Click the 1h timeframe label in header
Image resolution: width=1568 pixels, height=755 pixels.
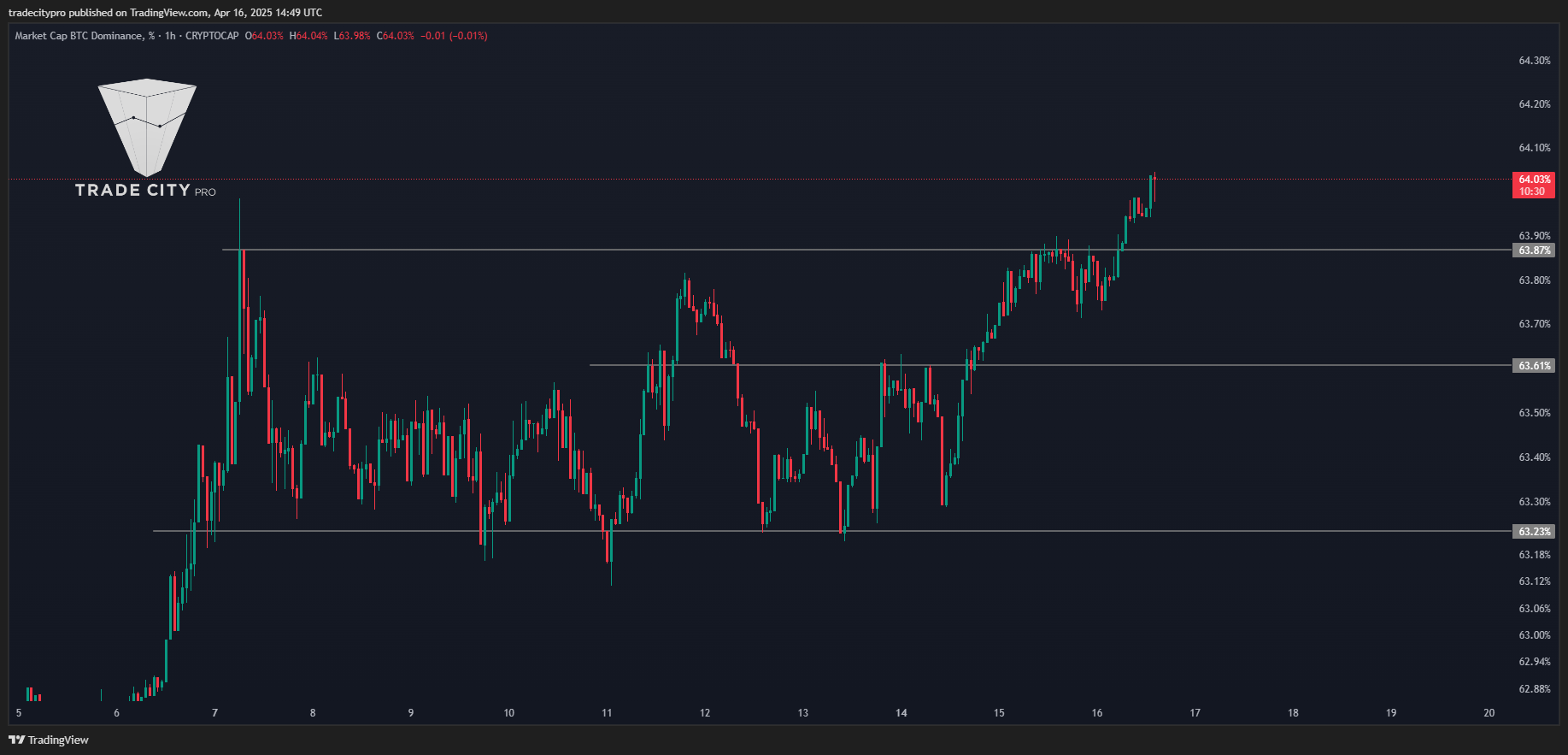170,36
